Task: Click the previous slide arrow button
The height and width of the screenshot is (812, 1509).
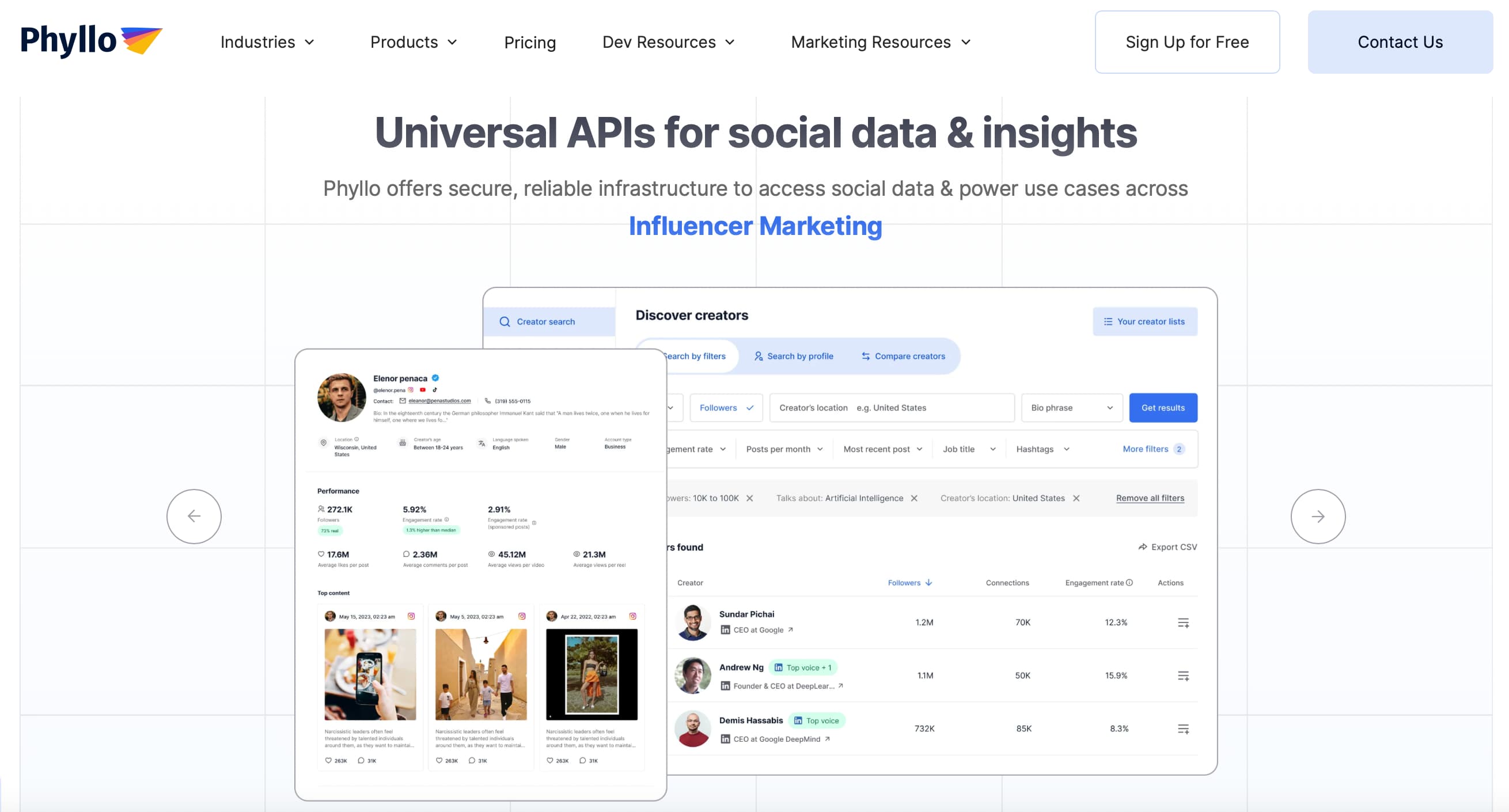Action: point(194,516)
